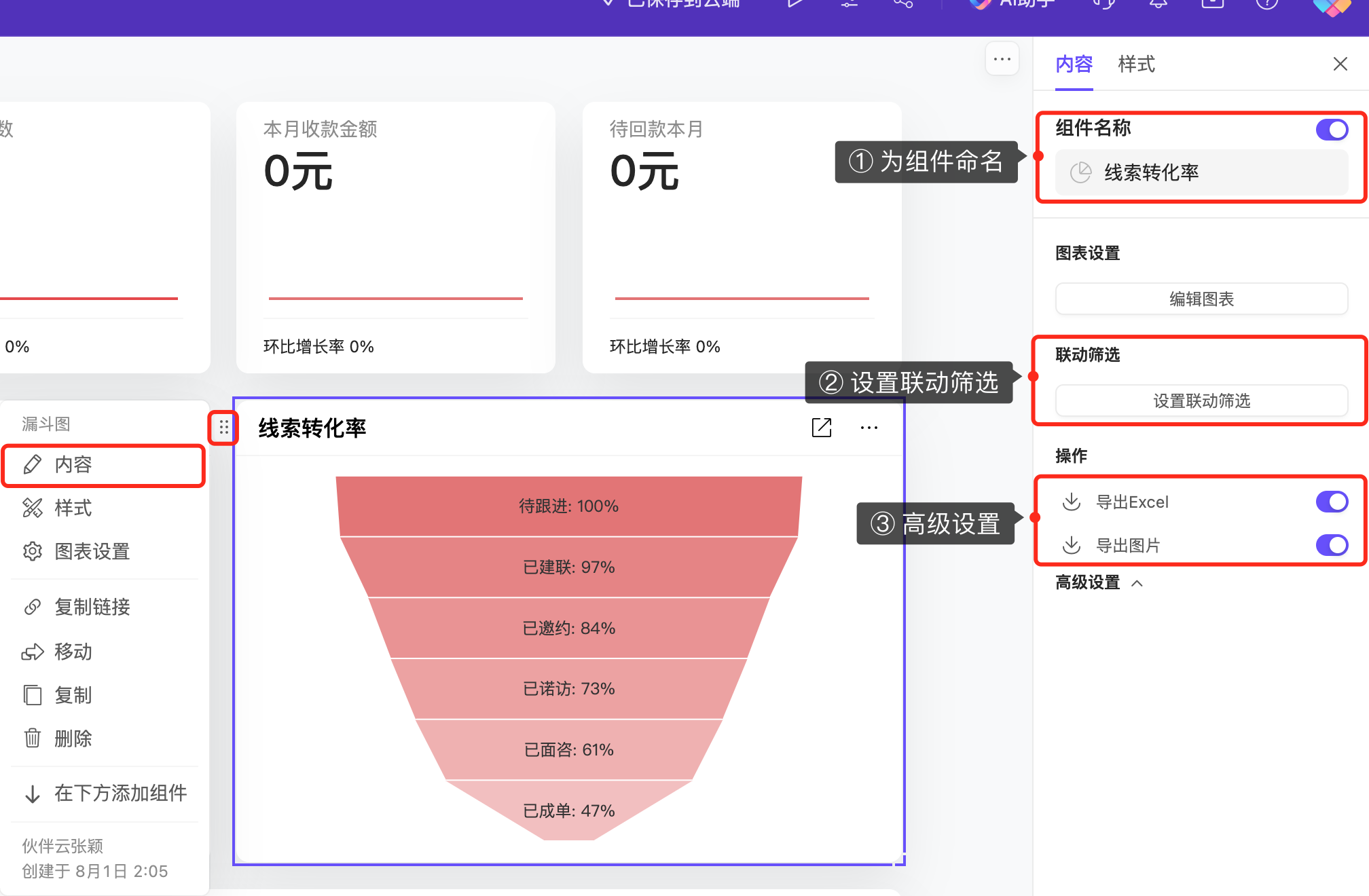Click the 本月收款金额 card title
The height and width of the screenshot is (896, 1369).
tap(320, 129)
